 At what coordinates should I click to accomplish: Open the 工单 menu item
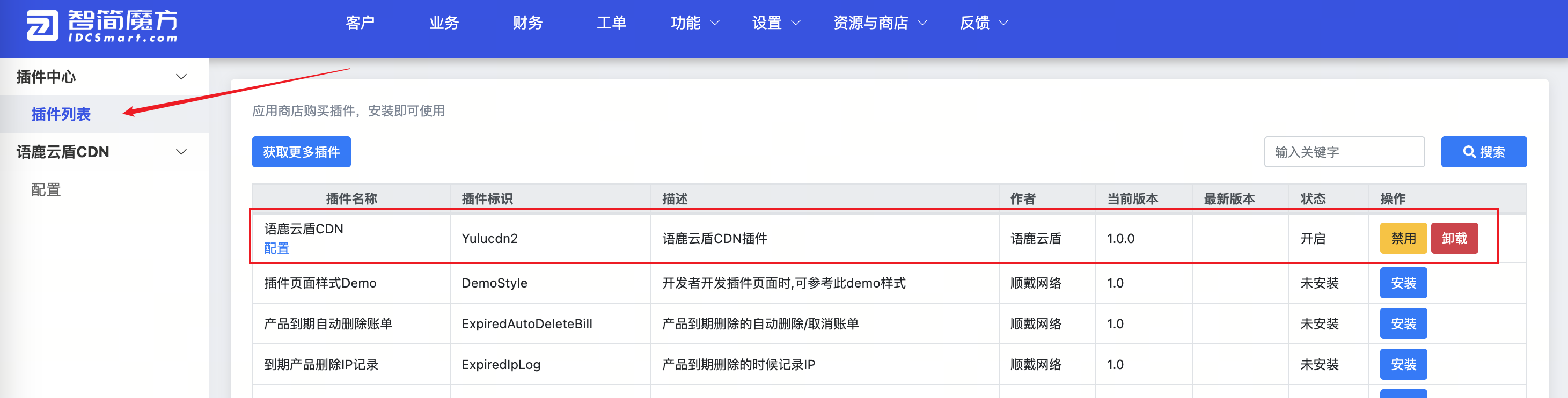(x=611, y=23)
